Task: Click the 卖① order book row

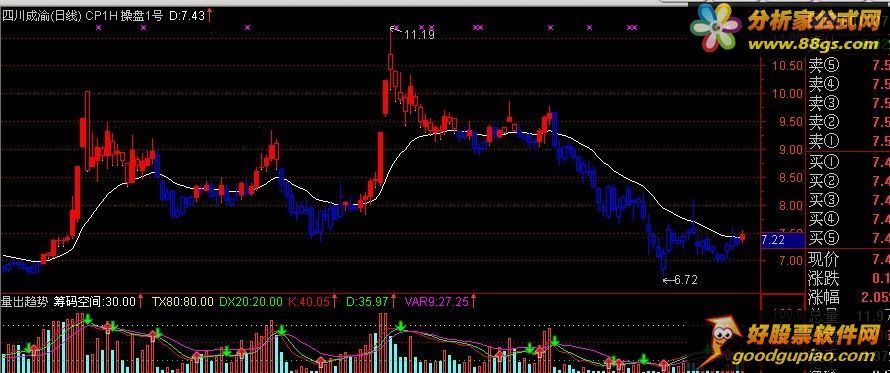Action: pyautogui.click(x=849, y=140)
